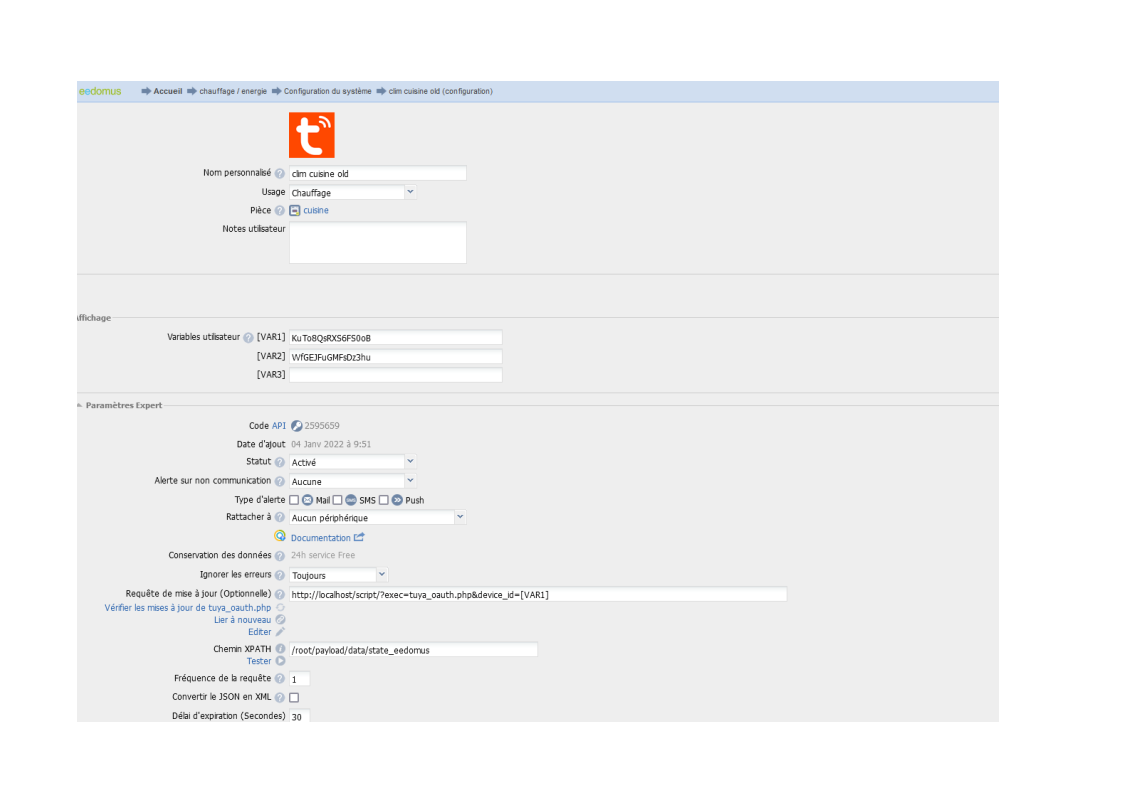Go to Accueil in the breadcrumb
The height and width of the screenshot is (793, 1122).
(167, 91)
